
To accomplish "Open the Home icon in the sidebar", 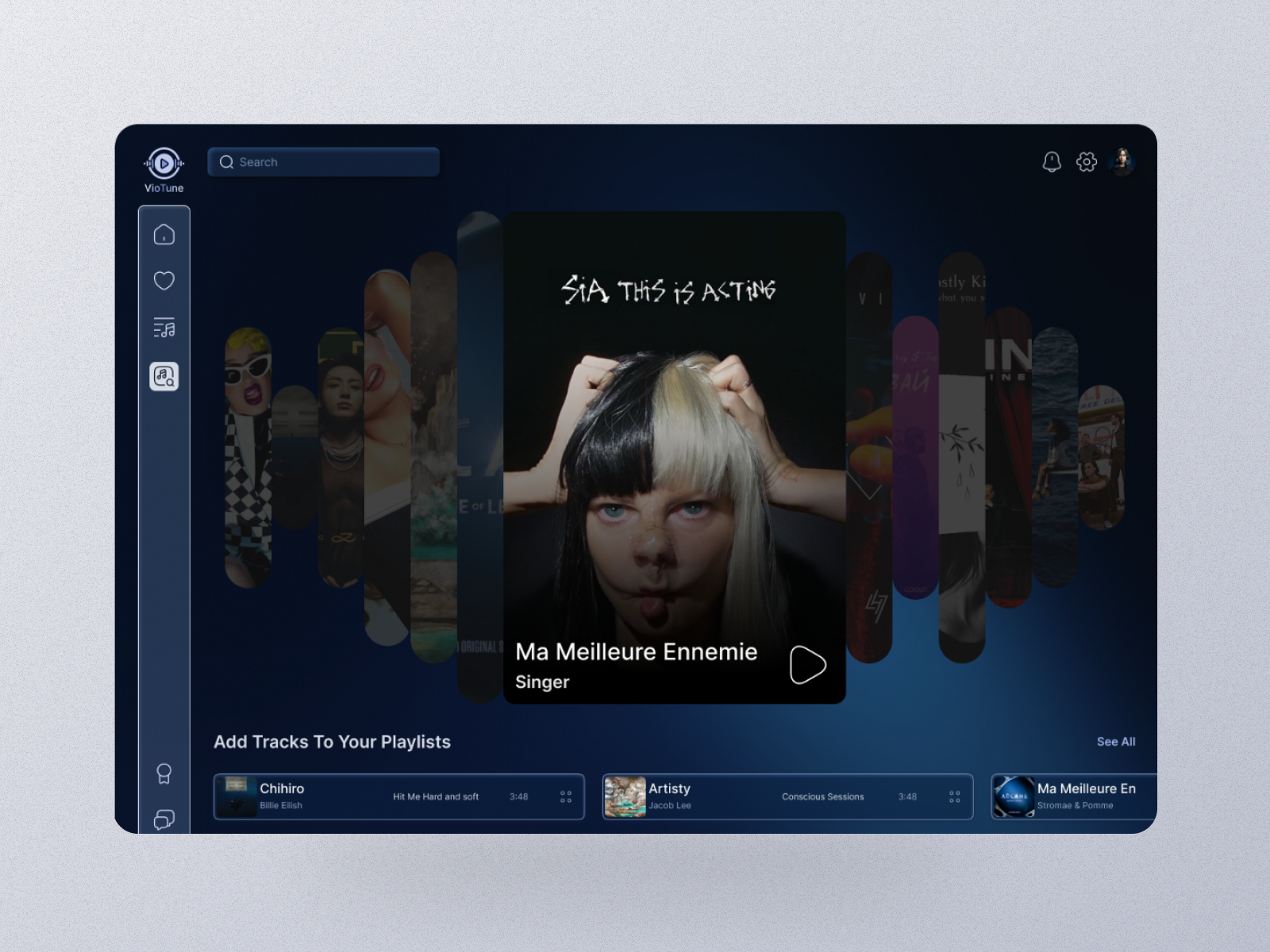I will (164, 234).
